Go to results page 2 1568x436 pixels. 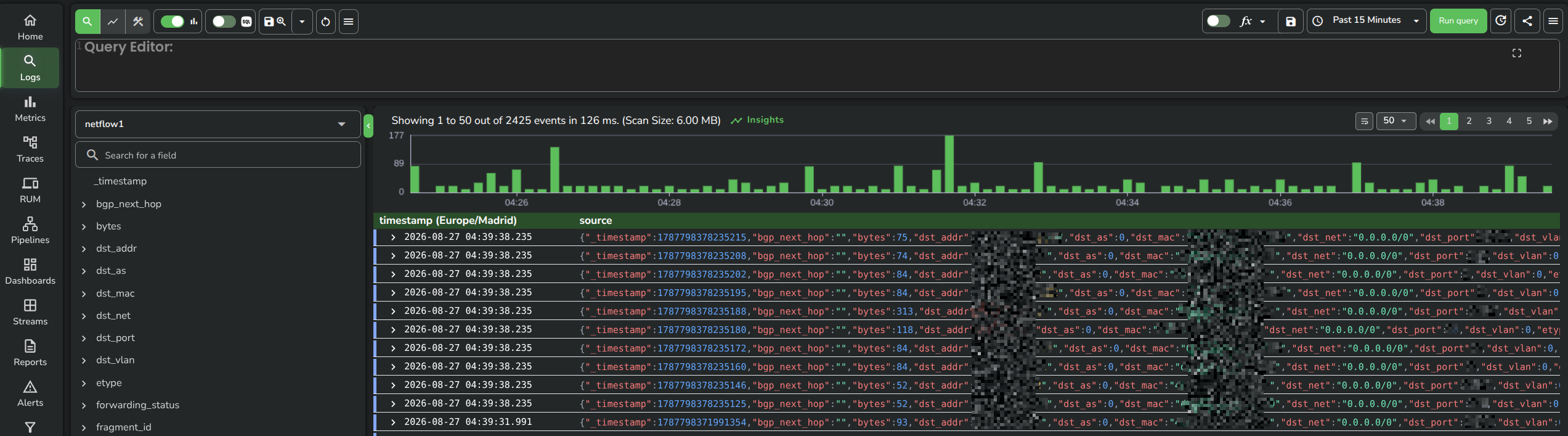[x=1469, y=121]
